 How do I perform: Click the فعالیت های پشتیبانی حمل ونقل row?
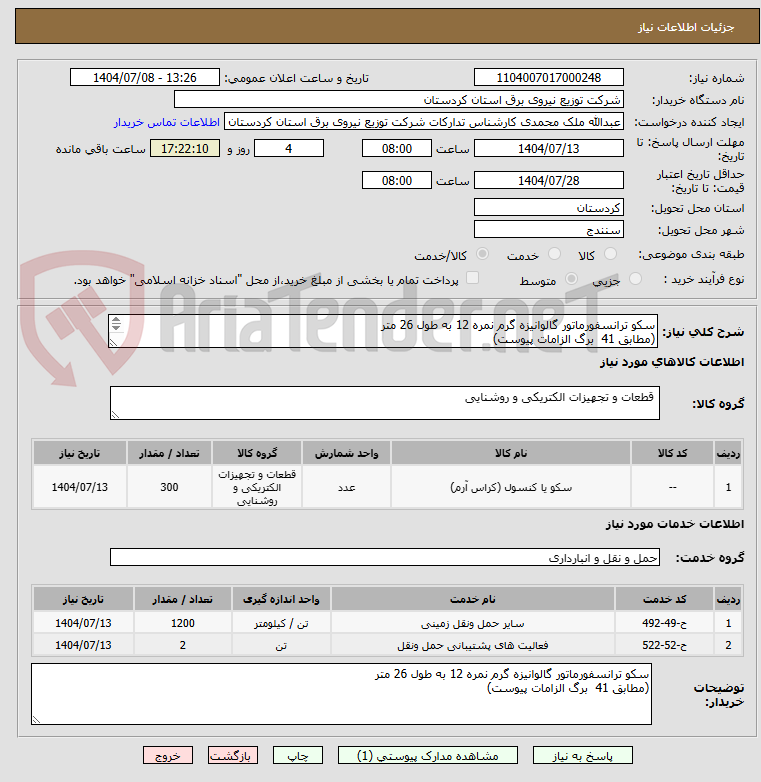point(387,645)
